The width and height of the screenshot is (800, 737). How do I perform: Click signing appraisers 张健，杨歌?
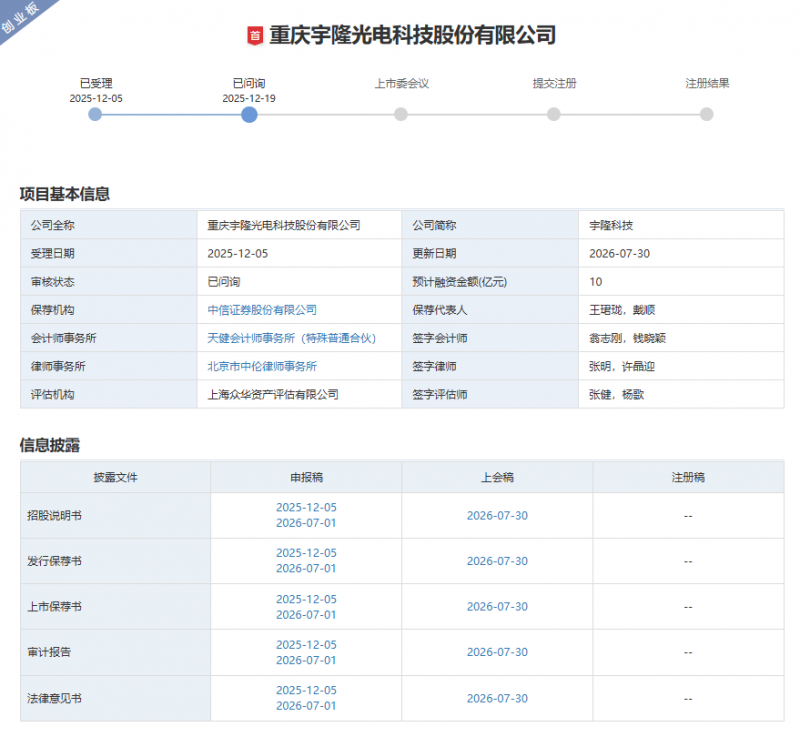[x=617, y=394]
